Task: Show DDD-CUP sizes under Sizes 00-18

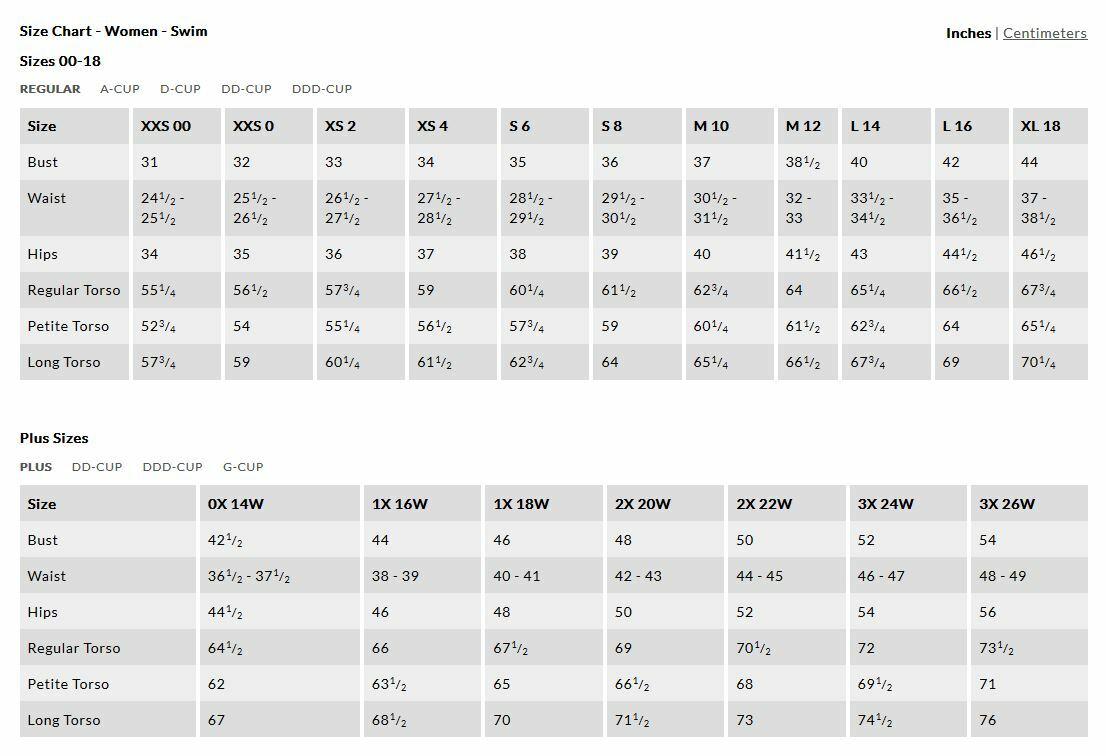Action: coord(322,89)
